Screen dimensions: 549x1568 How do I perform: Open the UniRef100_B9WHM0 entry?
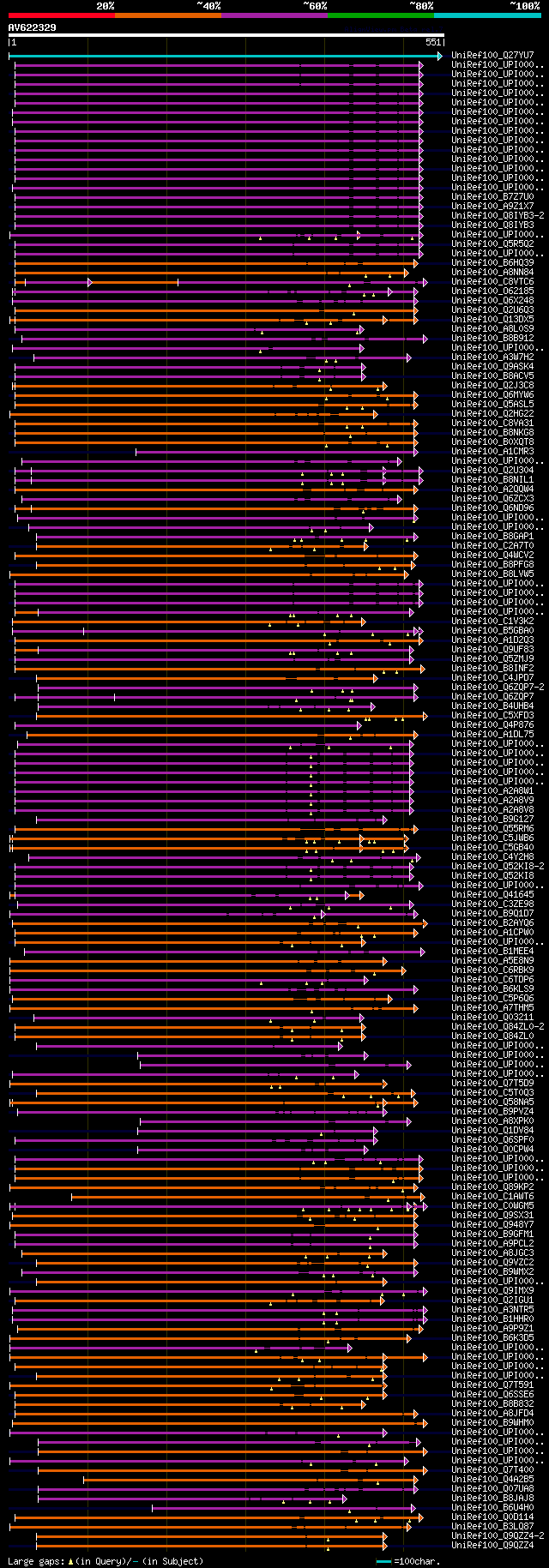coord(492,1422)
